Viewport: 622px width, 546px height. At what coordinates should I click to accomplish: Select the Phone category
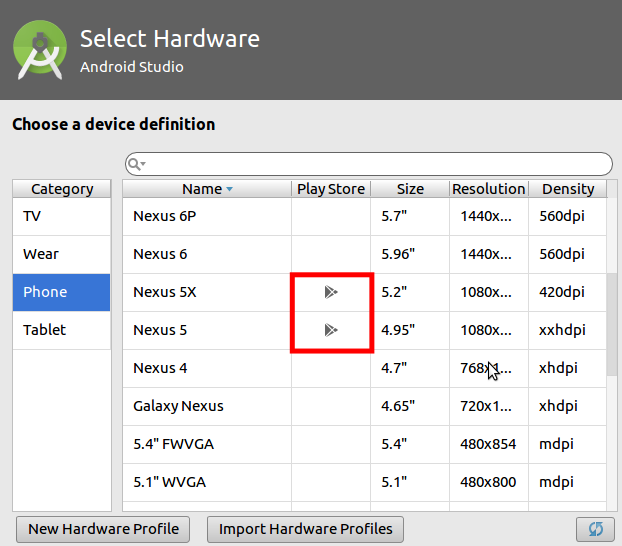61,292
